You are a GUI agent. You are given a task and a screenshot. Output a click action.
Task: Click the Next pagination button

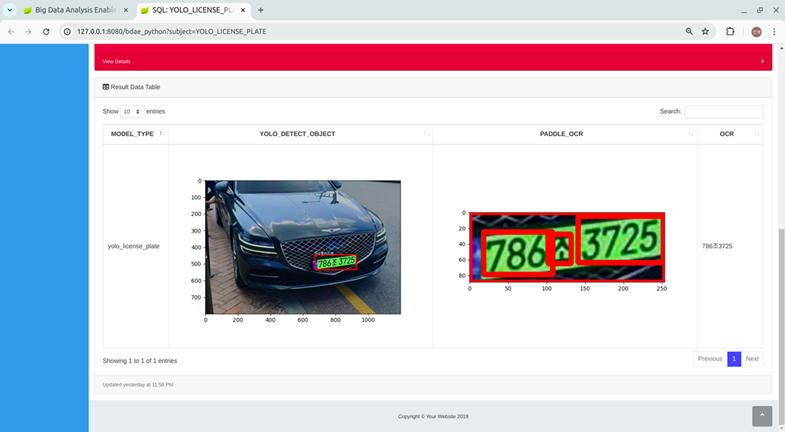[x=752, y=358]
